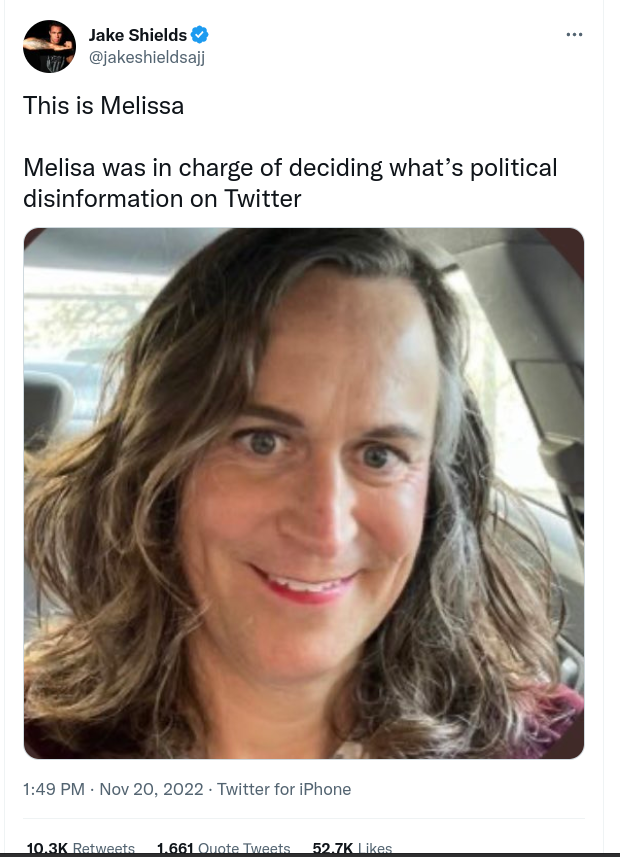Click the Nov 20, 2022 date
This screenshot has width=620, height=857.
pyautogui.click(x=150, y=789)
